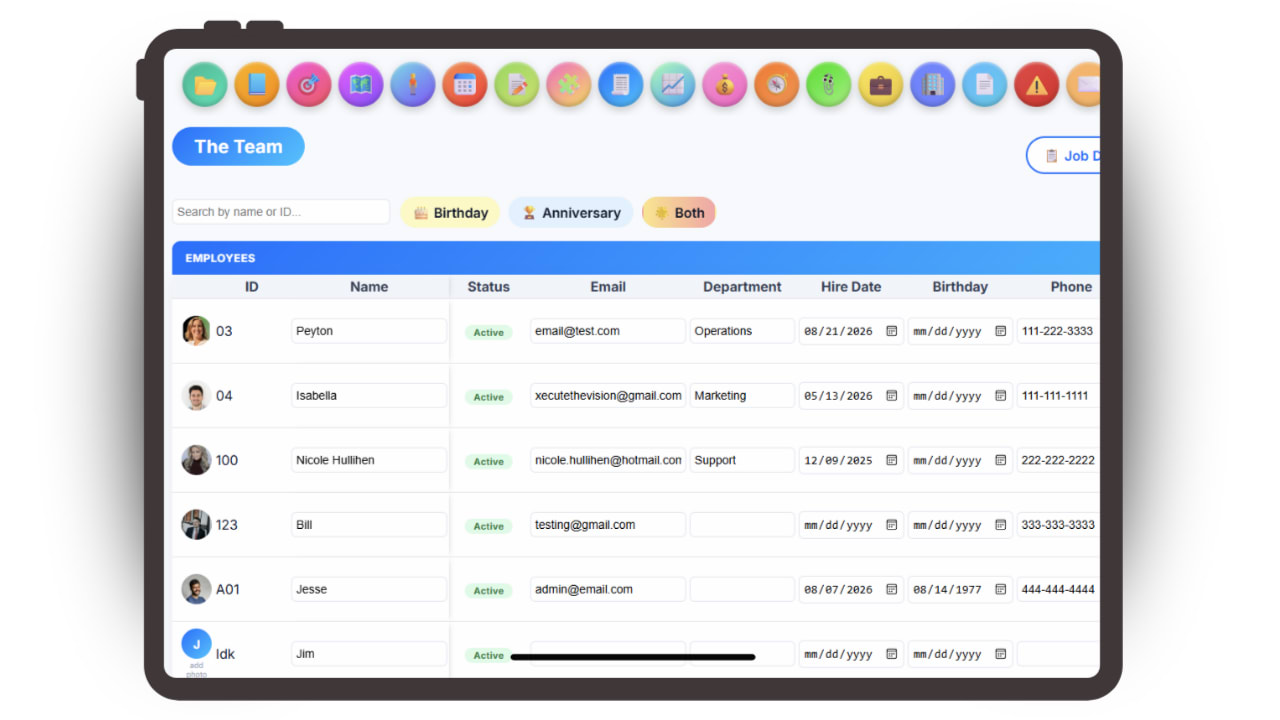Click The Team header button
1280x720 pixels.
[238, 146]
